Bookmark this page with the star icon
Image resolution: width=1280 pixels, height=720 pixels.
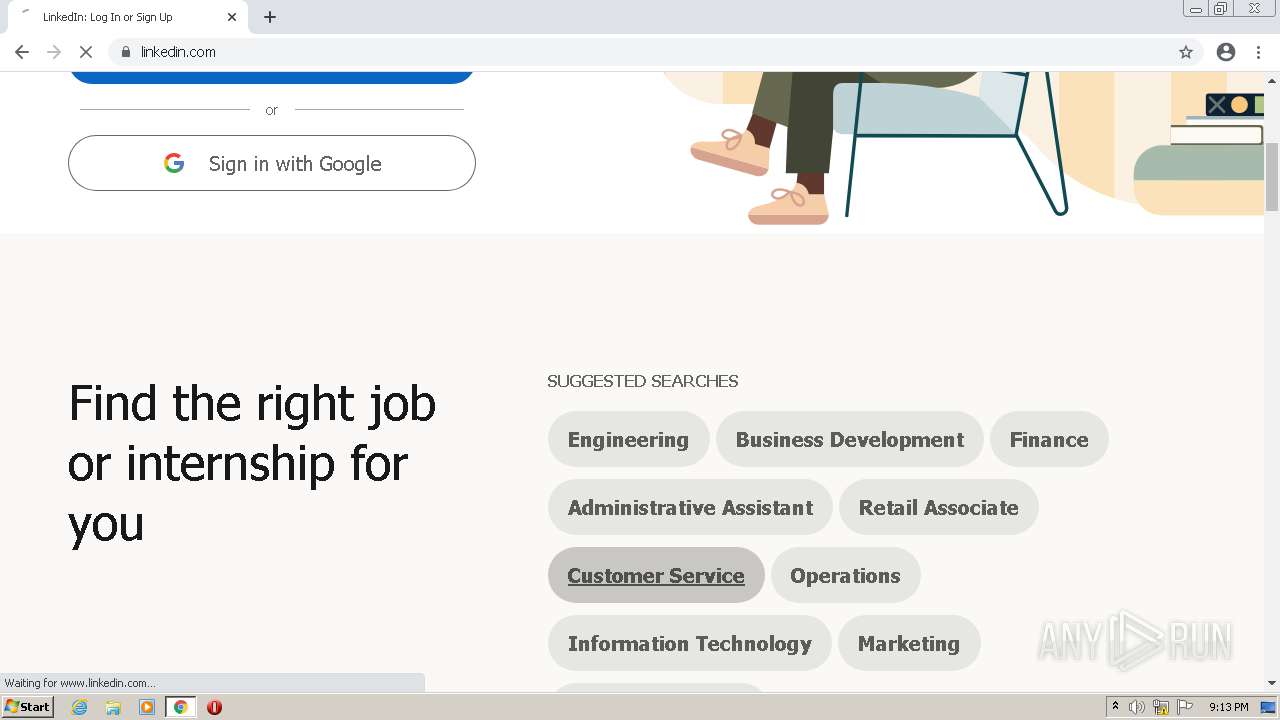[1186, 52]
